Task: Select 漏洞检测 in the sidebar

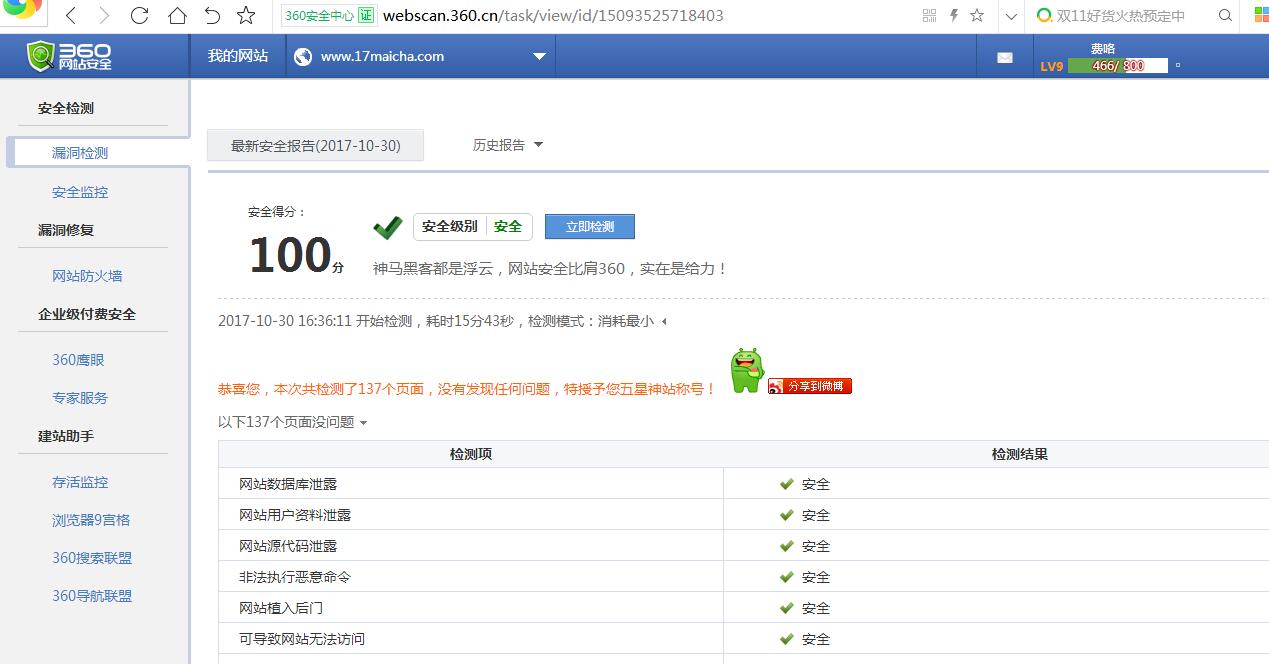Action: tap(80, 153)
